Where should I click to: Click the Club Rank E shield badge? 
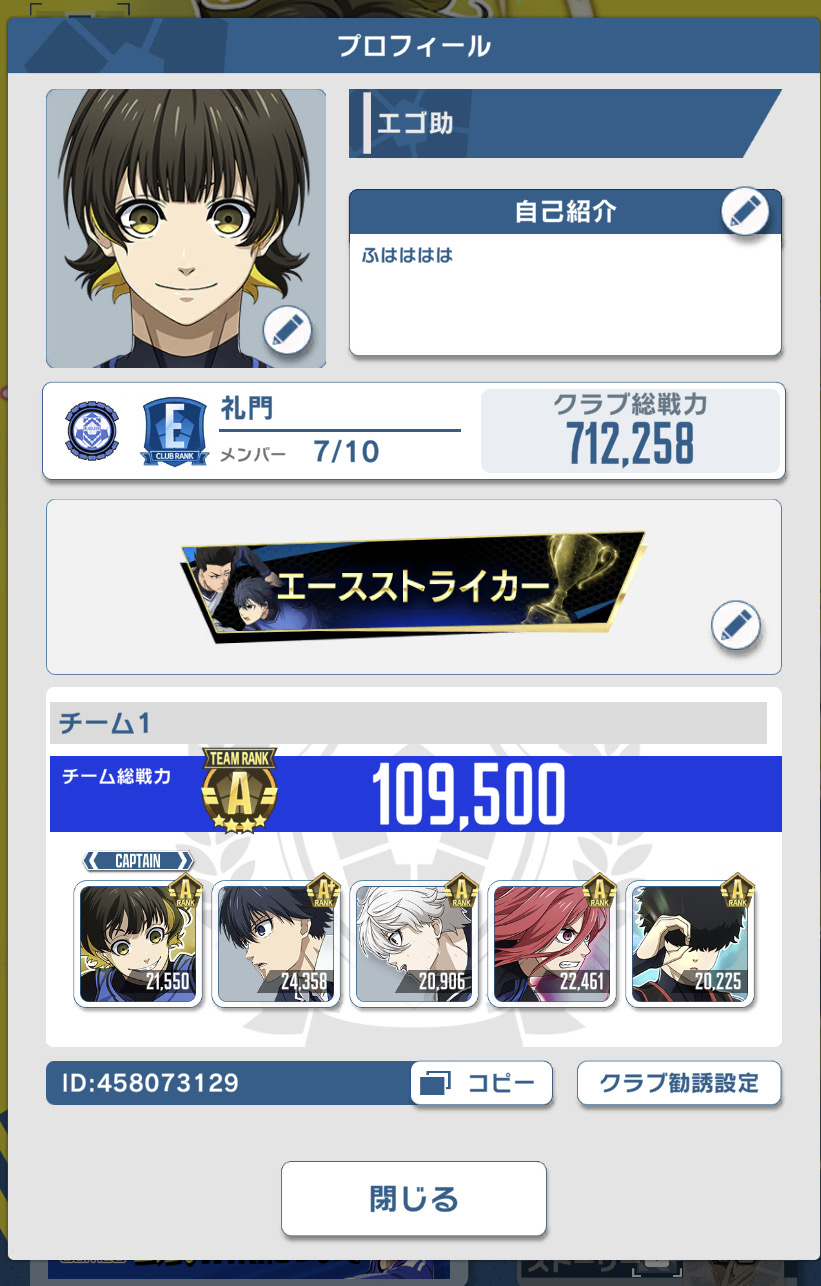pyautogui.click(x=174, y=432)
